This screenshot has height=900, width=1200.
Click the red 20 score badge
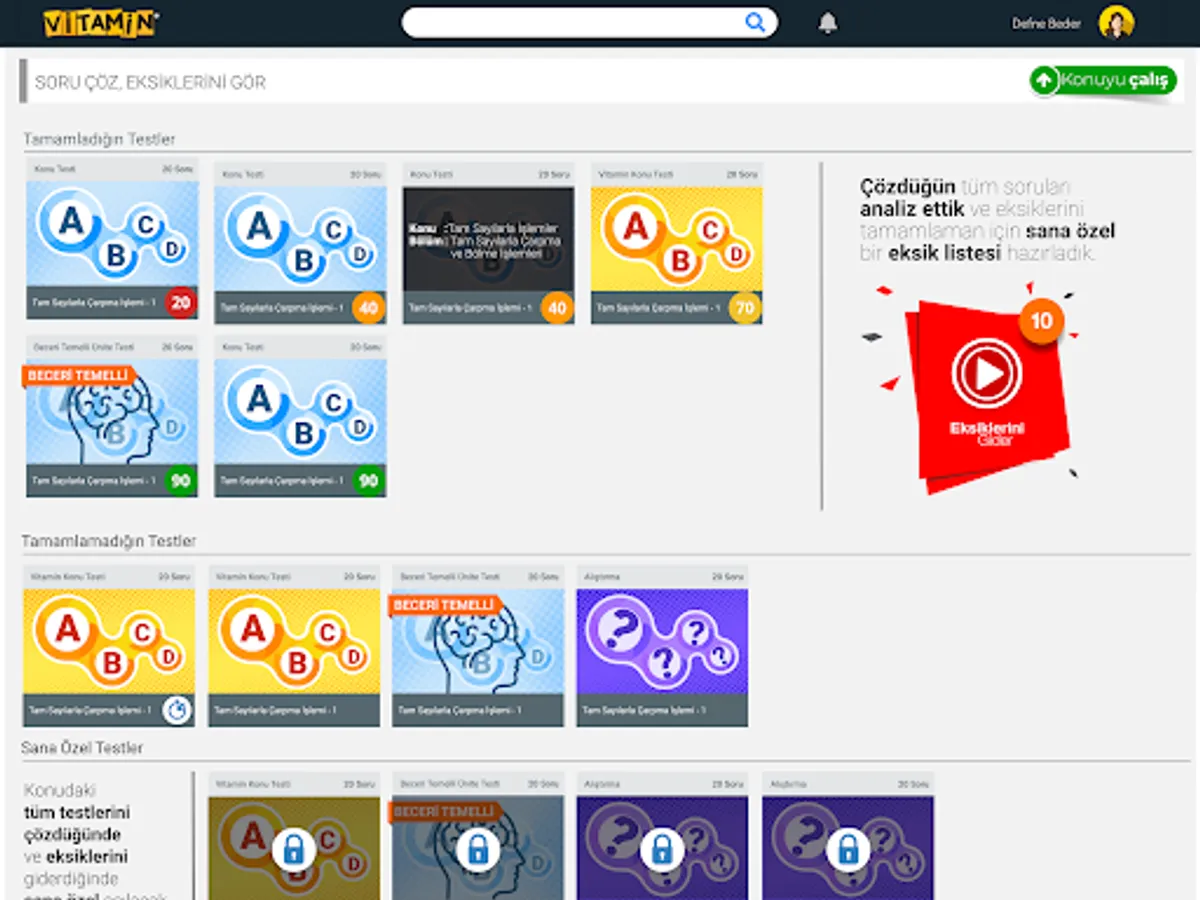click(181, 303)
